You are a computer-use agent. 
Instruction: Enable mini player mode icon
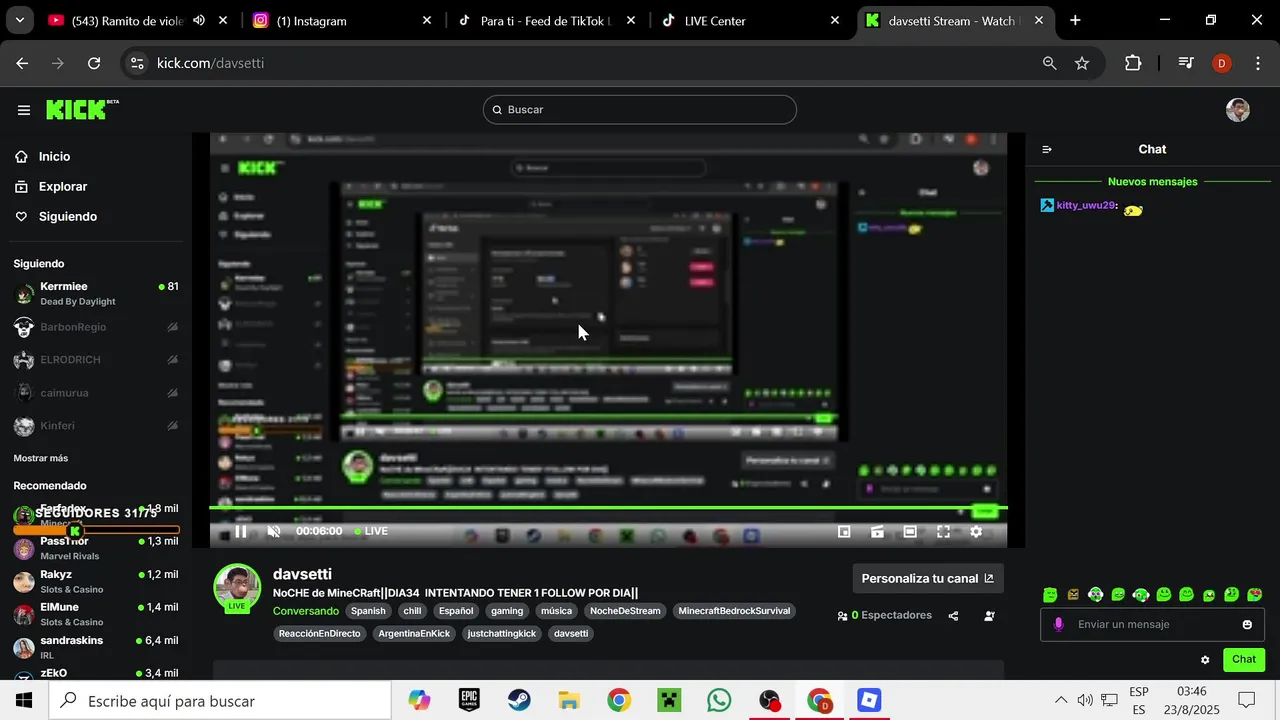click(x=844, y=532)
